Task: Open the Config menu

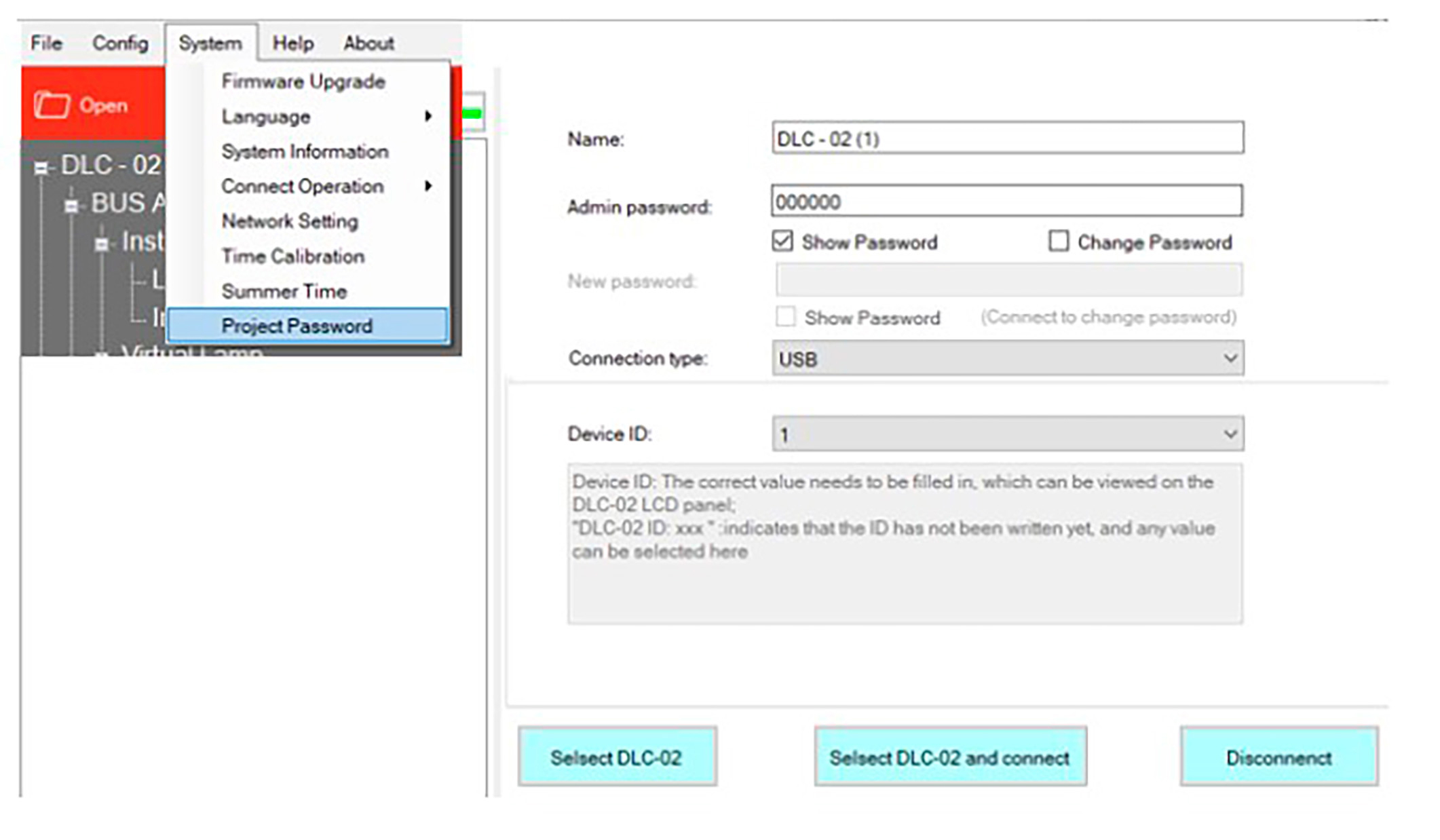Action: point(120,43)
